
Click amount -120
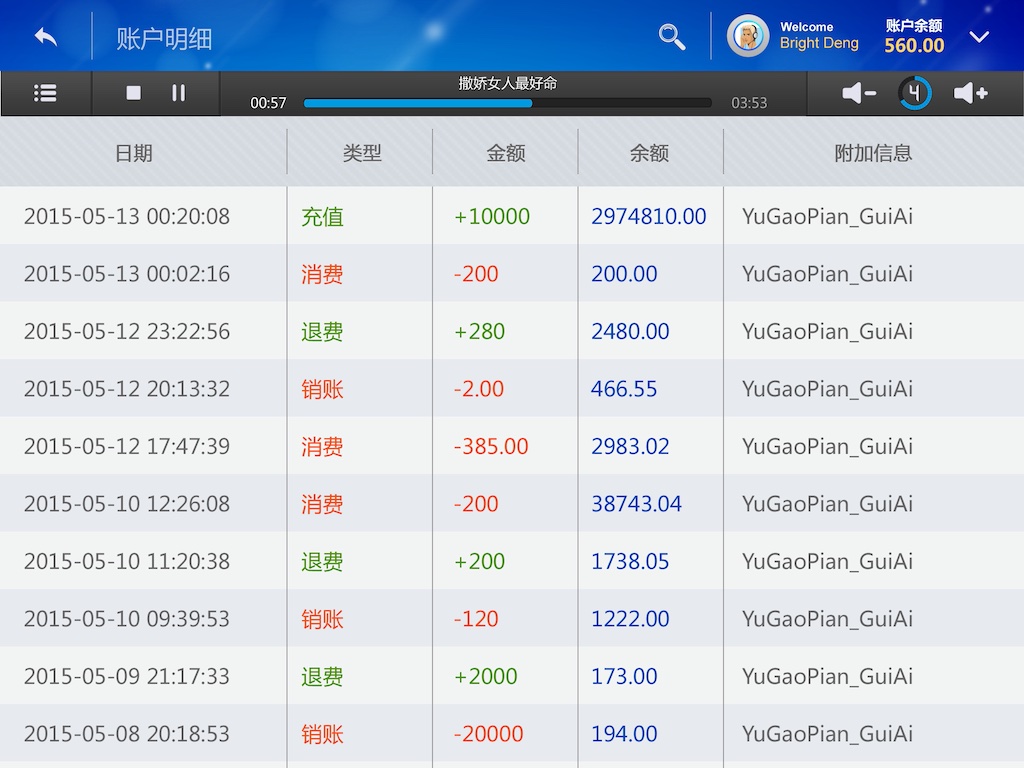[476, 618]
